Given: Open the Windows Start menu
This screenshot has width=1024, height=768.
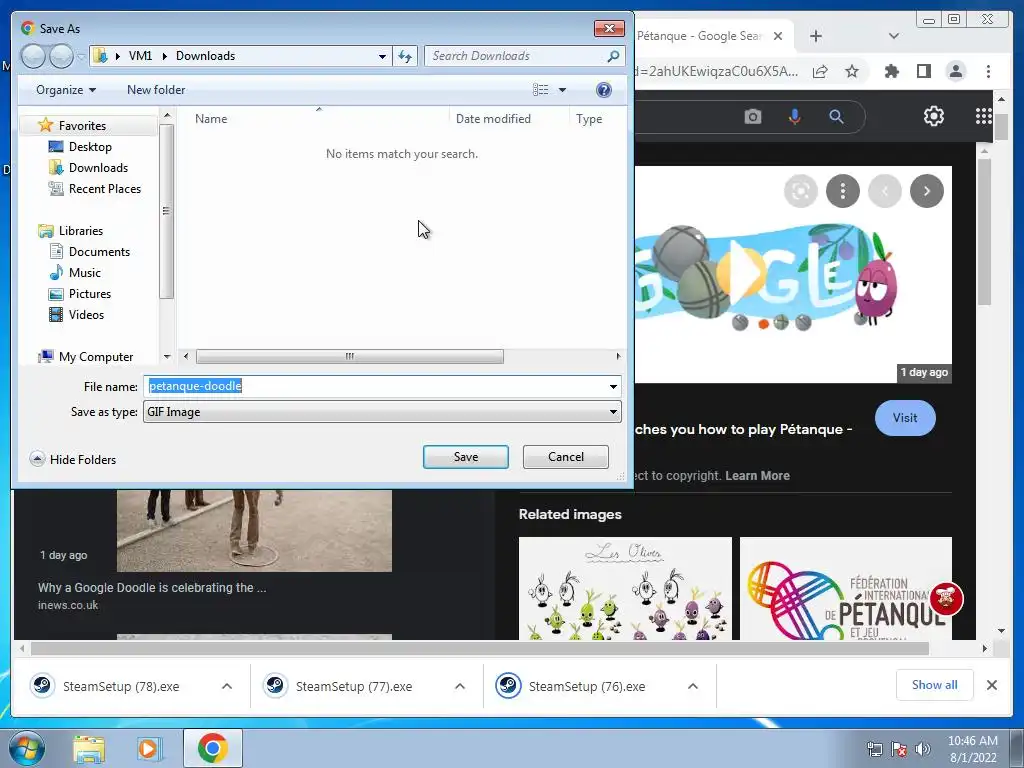Looking at the screenshot, I should 26,748.
